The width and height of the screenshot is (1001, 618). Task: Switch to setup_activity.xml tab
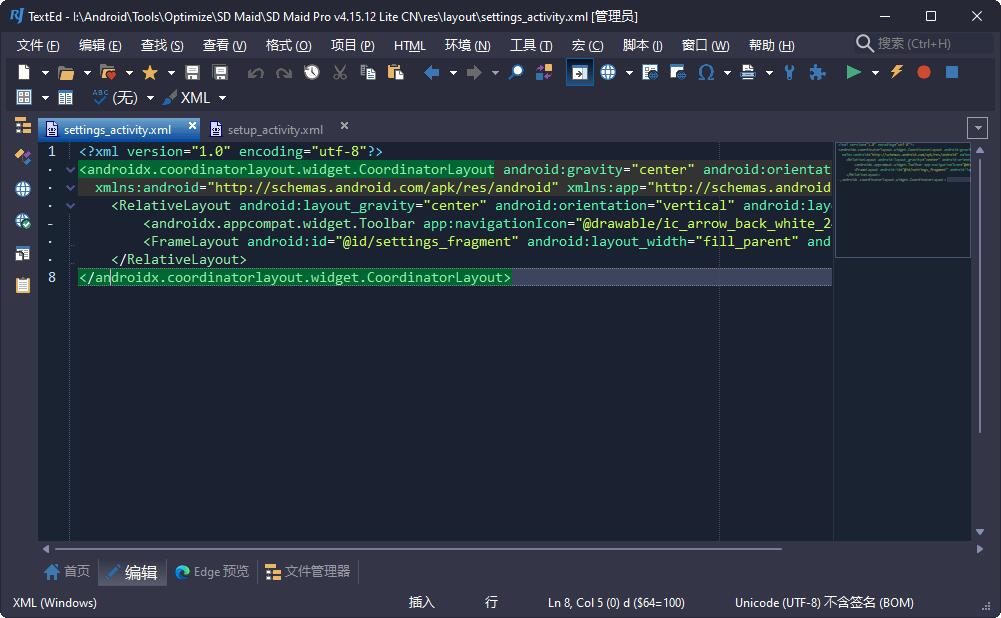(x=274, y=129)
